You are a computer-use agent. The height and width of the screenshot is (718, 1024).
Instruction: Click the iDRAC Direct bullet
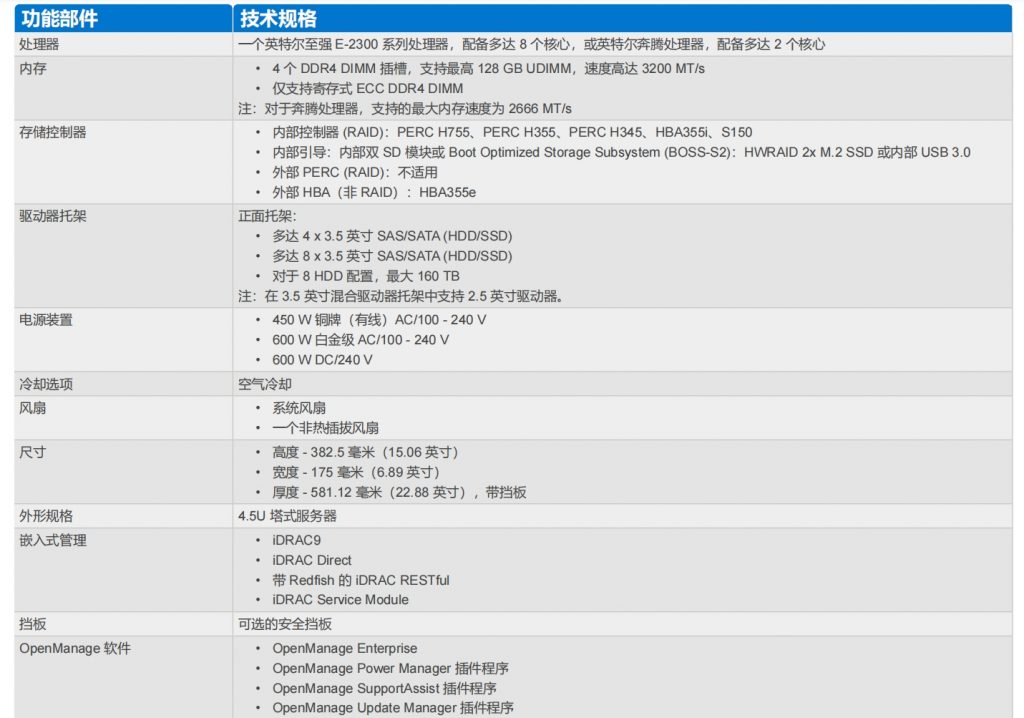[312, 561]
